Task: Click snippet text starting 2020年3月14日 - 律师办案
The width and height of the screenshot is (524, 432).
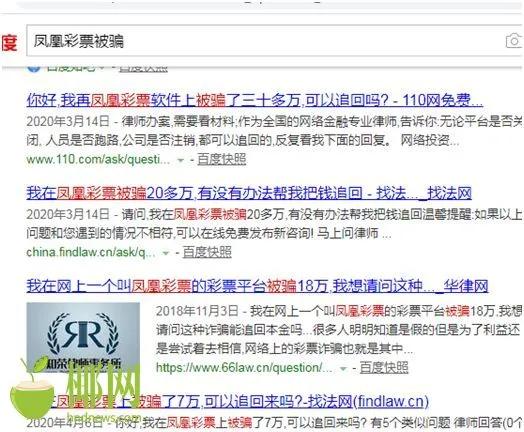Action: 274,122
